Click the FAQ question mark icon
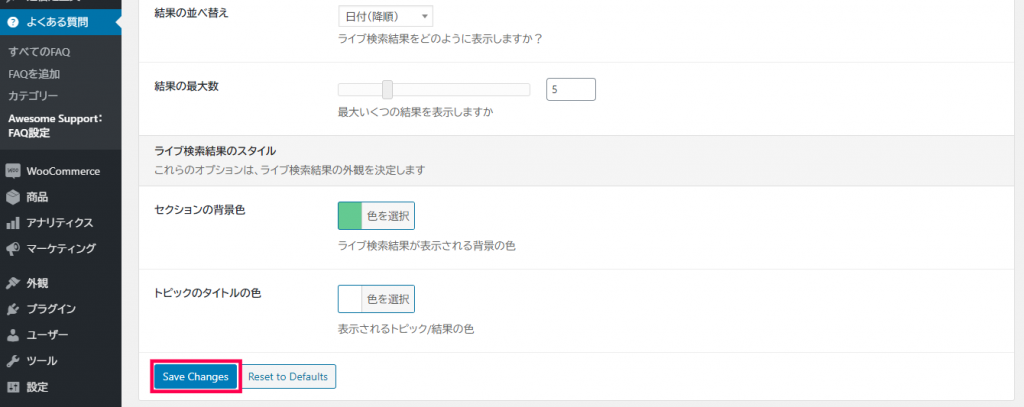Image resolution: width=1024 pixels, height=407 pixels. [x=13, y=22]
